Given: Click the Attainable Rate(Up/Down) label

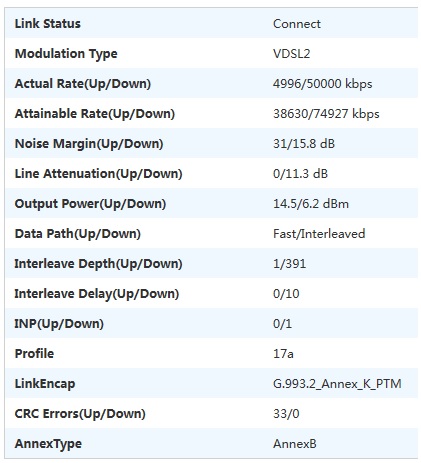Looking at the screenshot, I should click(x=95, y=114).
